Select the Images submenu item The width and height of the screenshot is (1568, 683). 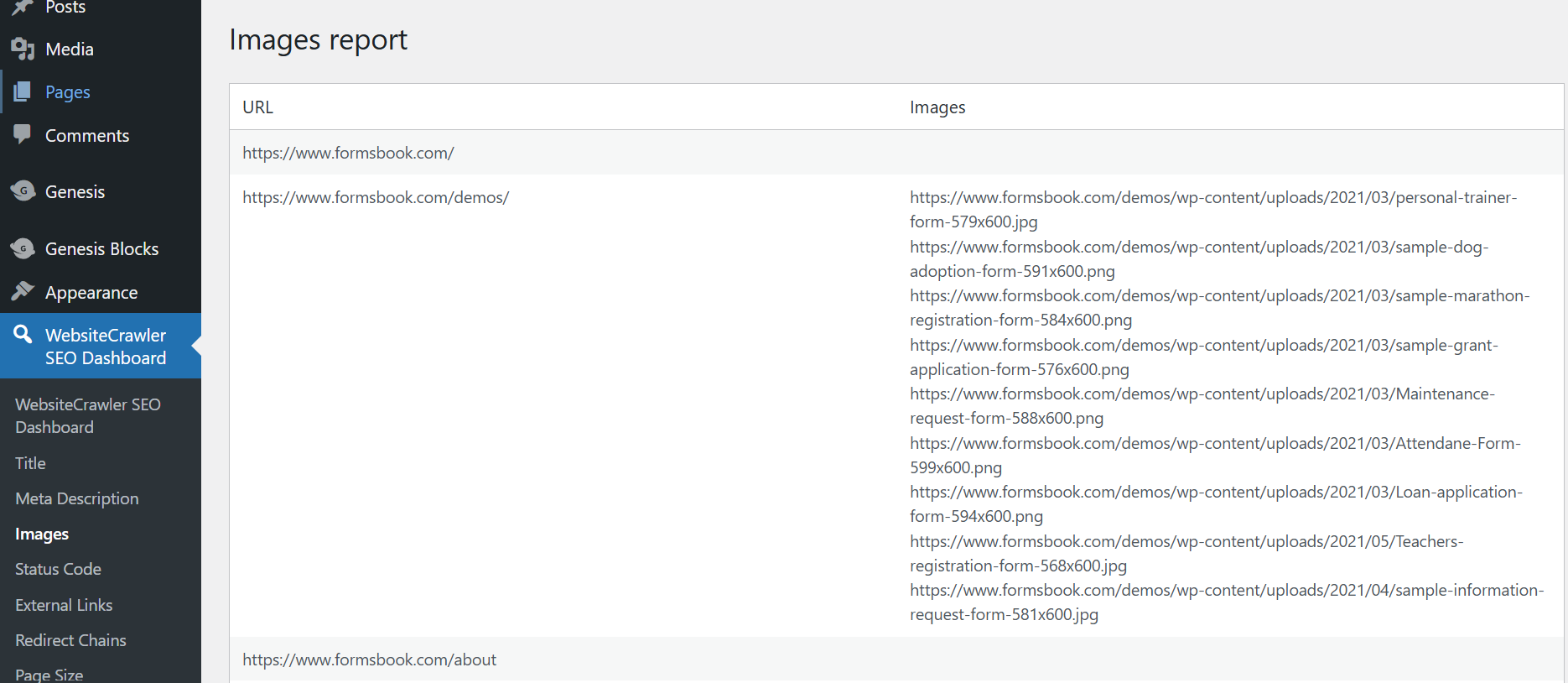point(42,534)
